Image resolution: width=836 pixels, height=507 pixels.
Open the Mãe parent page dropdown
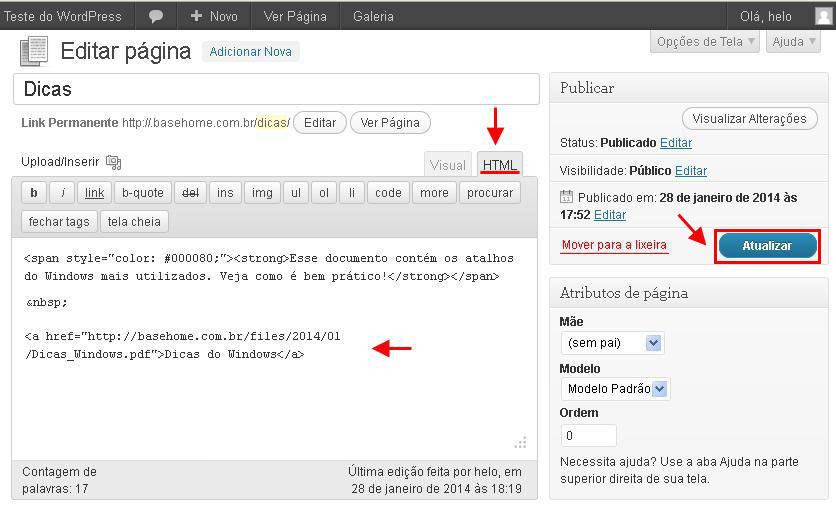point(612,343)
